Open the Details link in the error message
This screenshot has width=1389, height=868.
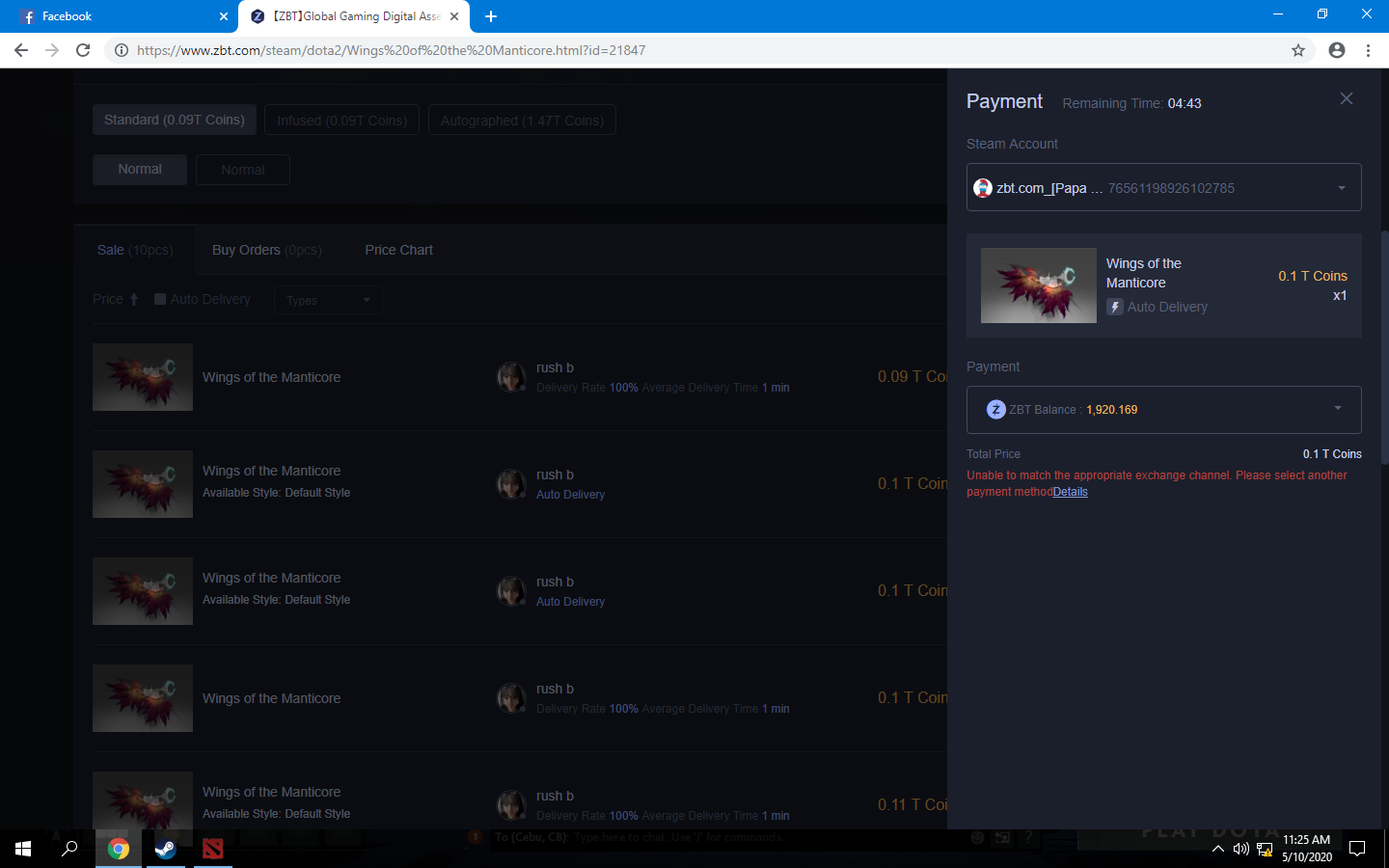[1070, 492]
